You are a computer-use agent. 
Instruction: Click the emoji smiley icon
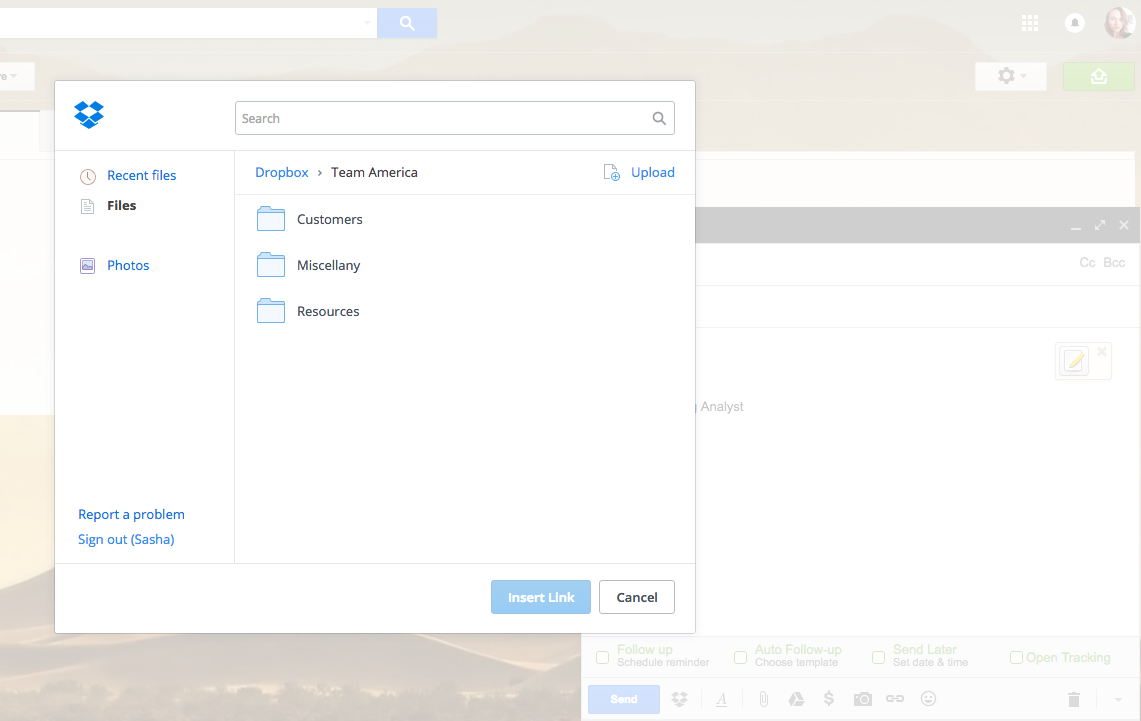coord(929,698)
